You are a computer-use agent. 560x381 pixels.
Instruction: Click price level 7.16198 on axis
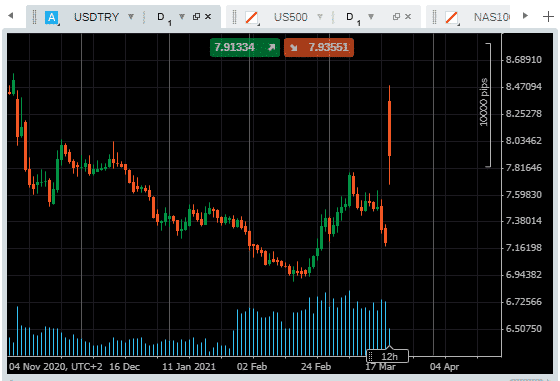click(524, 248)
